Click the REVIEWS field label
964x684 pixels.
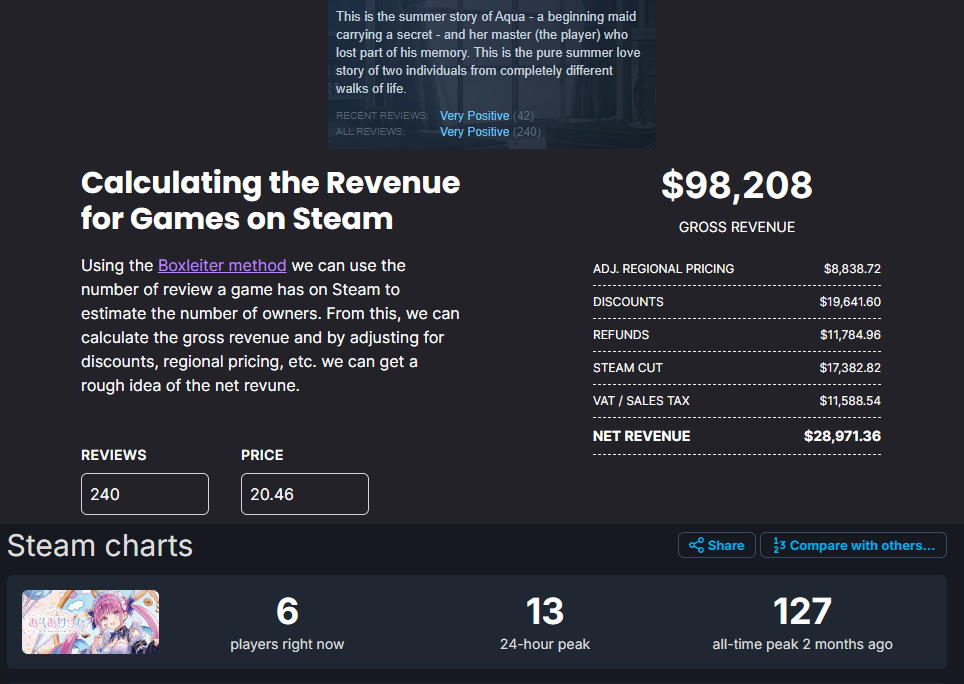pyautogui.click(x=114, y=455)
